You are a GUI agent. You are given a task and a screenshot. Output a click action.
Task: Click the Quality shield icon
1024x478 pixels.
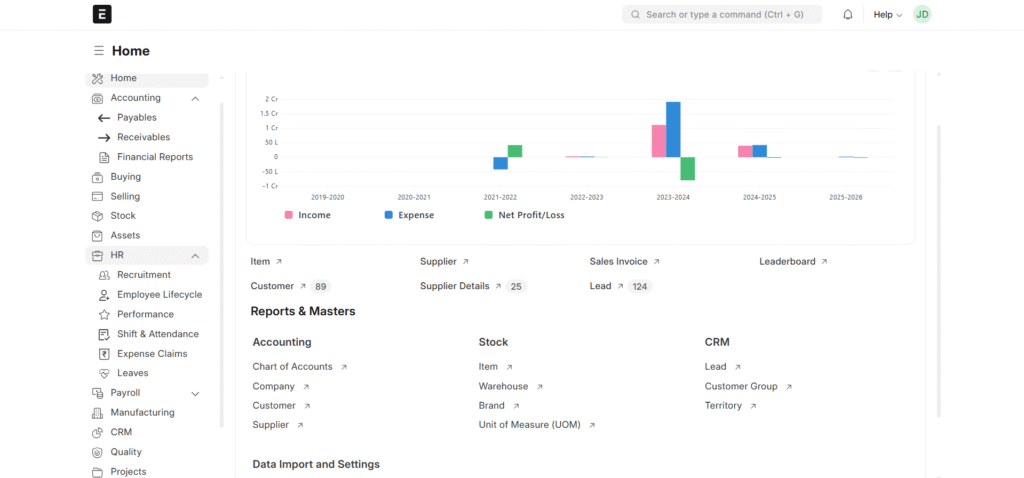[97, 452]
